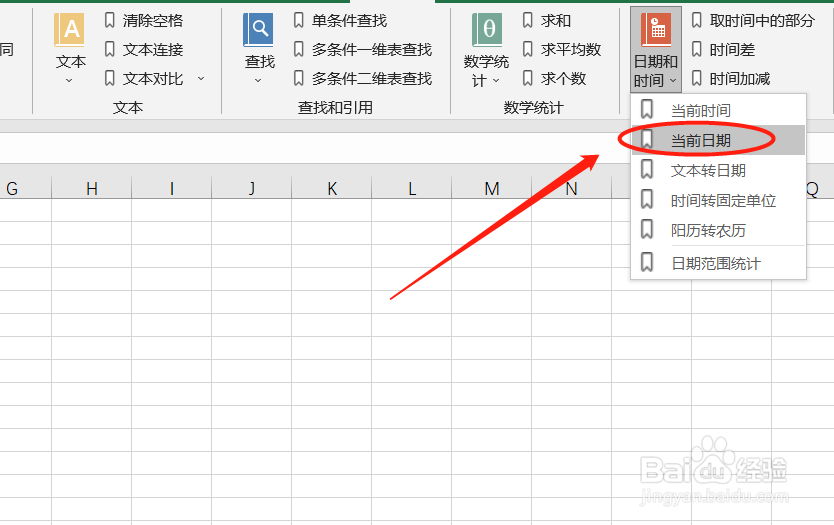This screenshot has width=834, height=525.
Task: Choose 阳历转农历 menu entry
Action: [x=718, y=230]
